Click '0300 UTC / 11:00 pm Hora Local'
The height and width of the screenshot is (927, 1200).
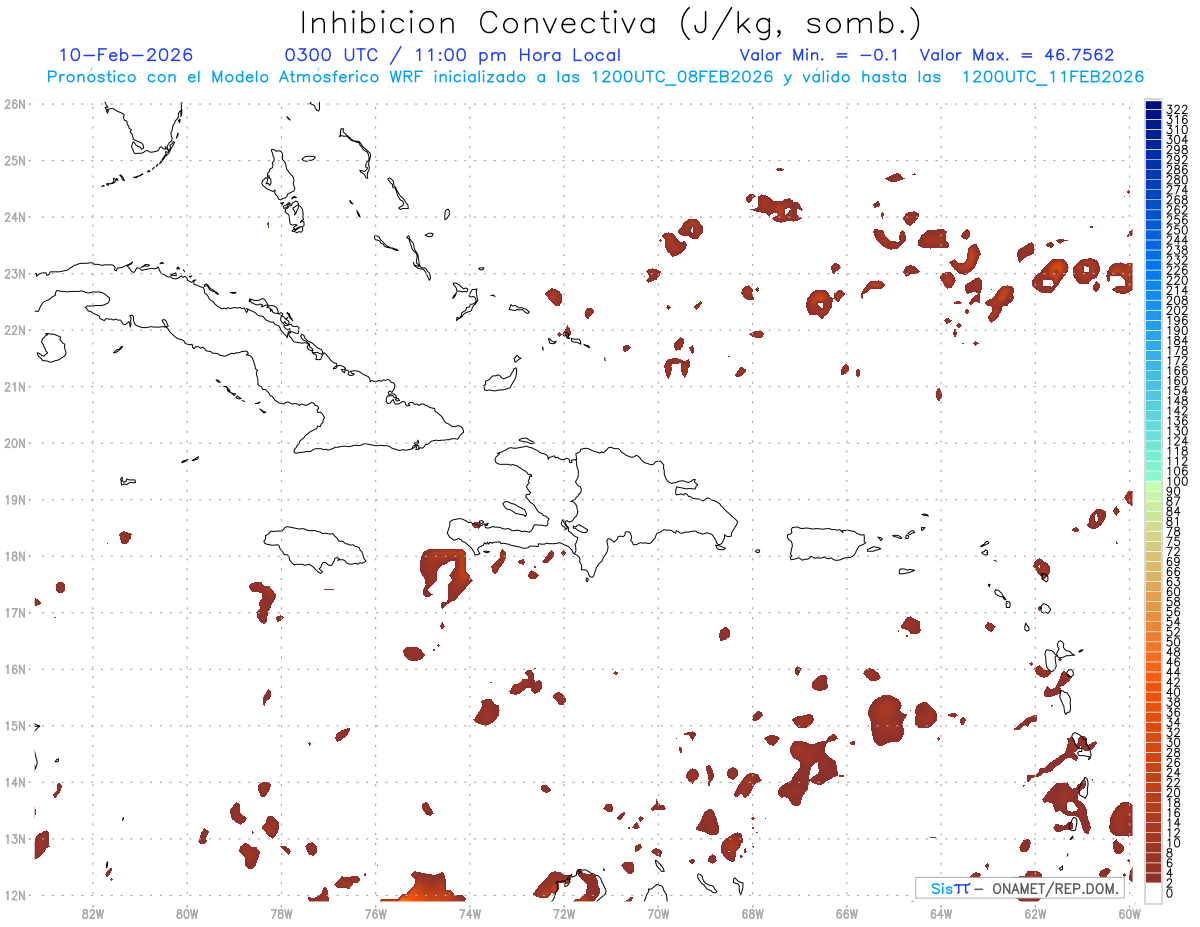(x=453, y=56)
